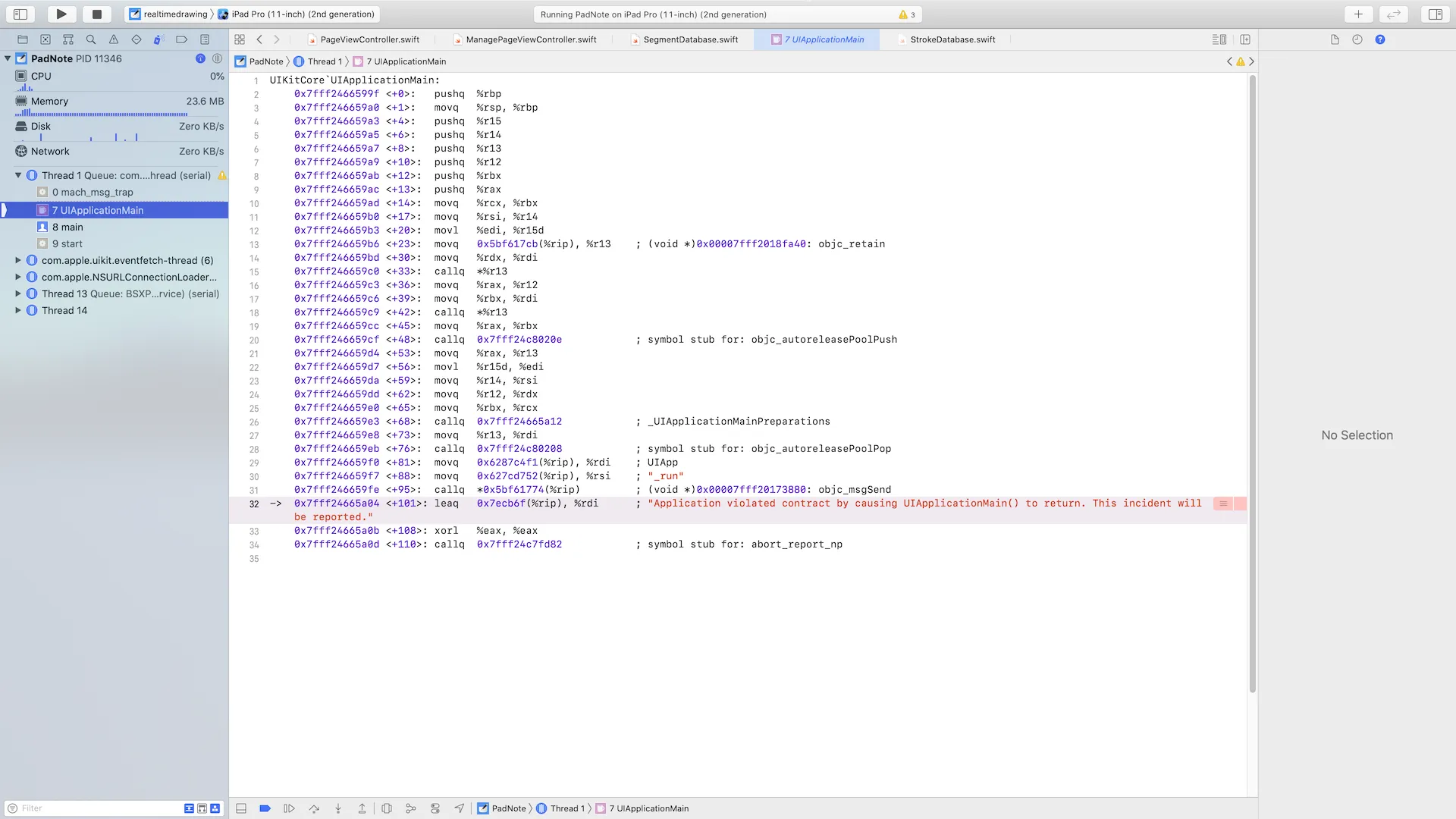Toggle the left navigator panel visibility
This screenshot has height=819, width=1456.
pos(20,14)
